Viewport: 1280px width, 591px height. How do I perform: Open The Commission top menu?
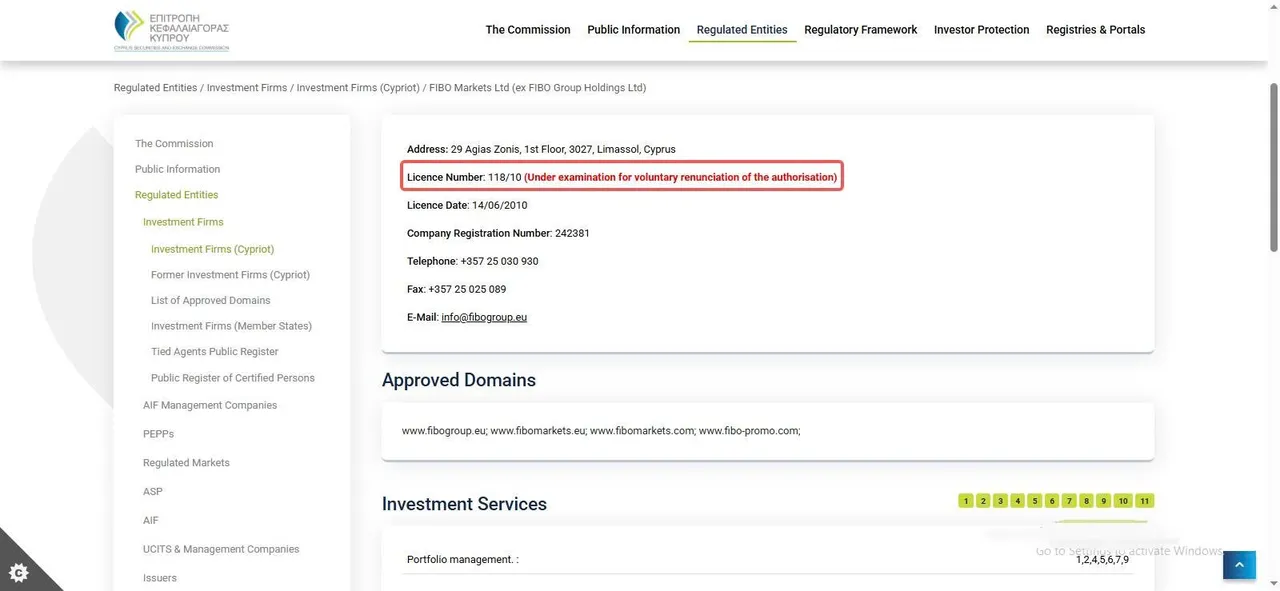(x=528, y=30)
